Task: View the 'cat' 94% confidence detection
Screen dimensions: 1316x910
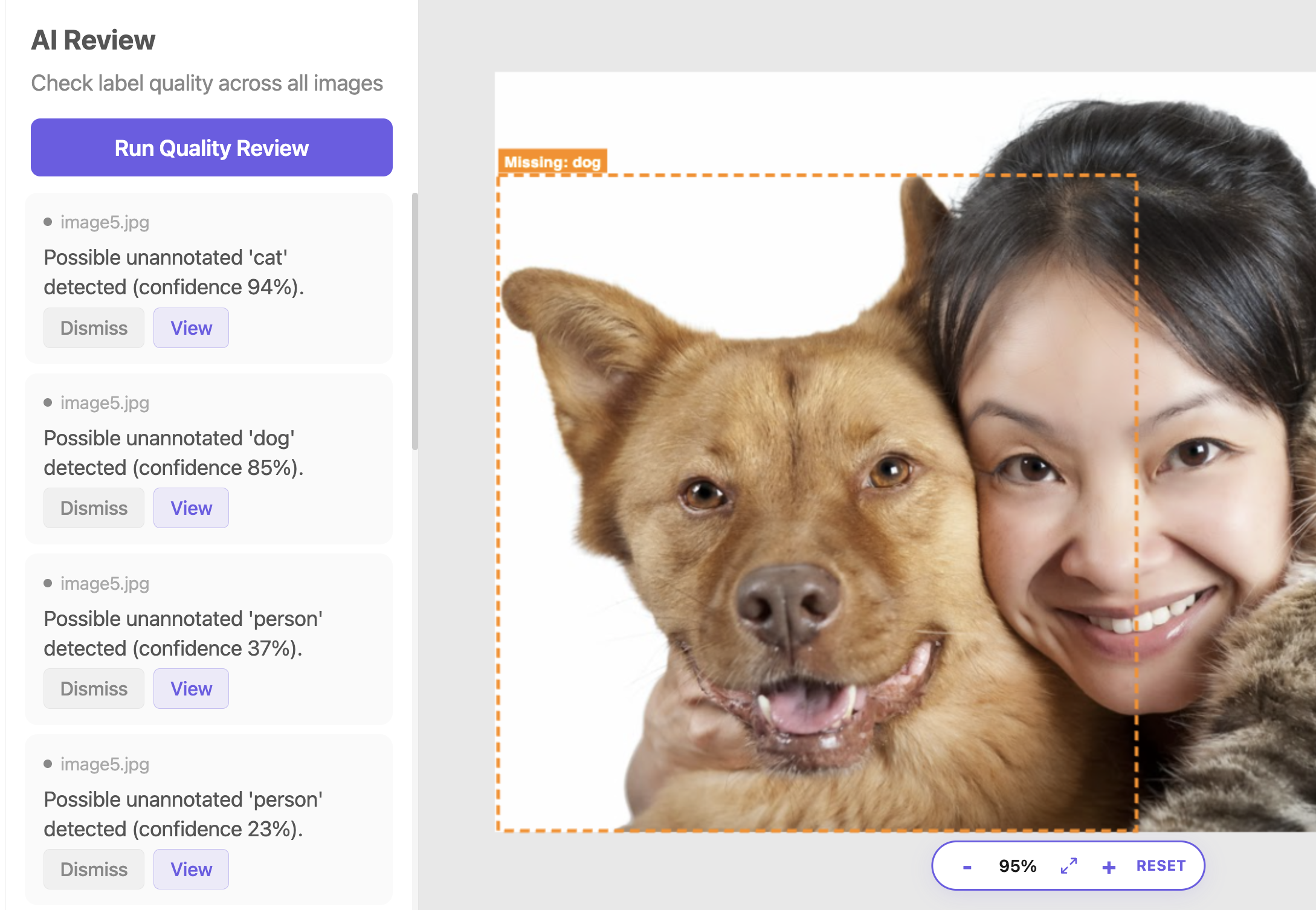Action: pyautogui.click(x=191, y=328)
